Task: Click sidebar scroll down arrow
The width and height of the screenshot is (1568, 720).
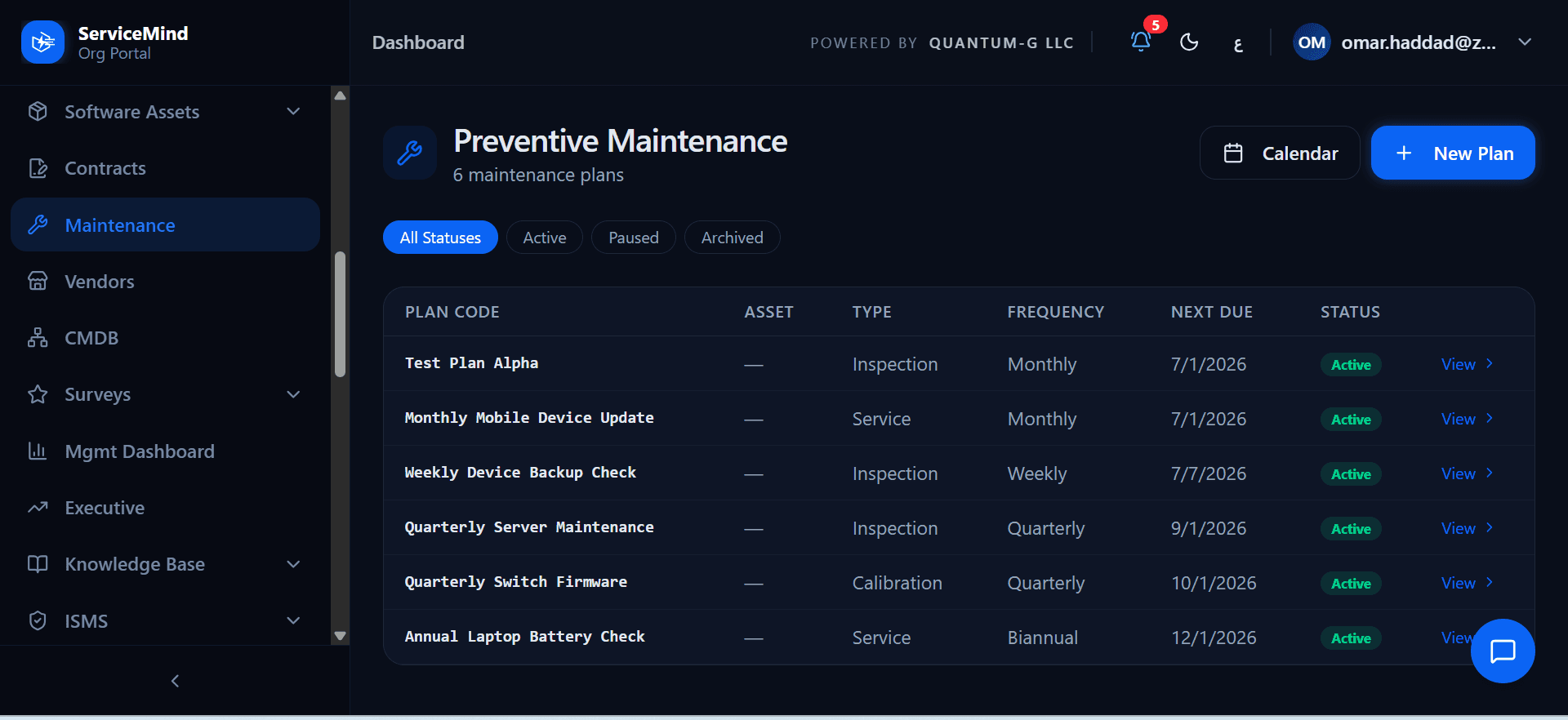Action: tap(341, 635)
